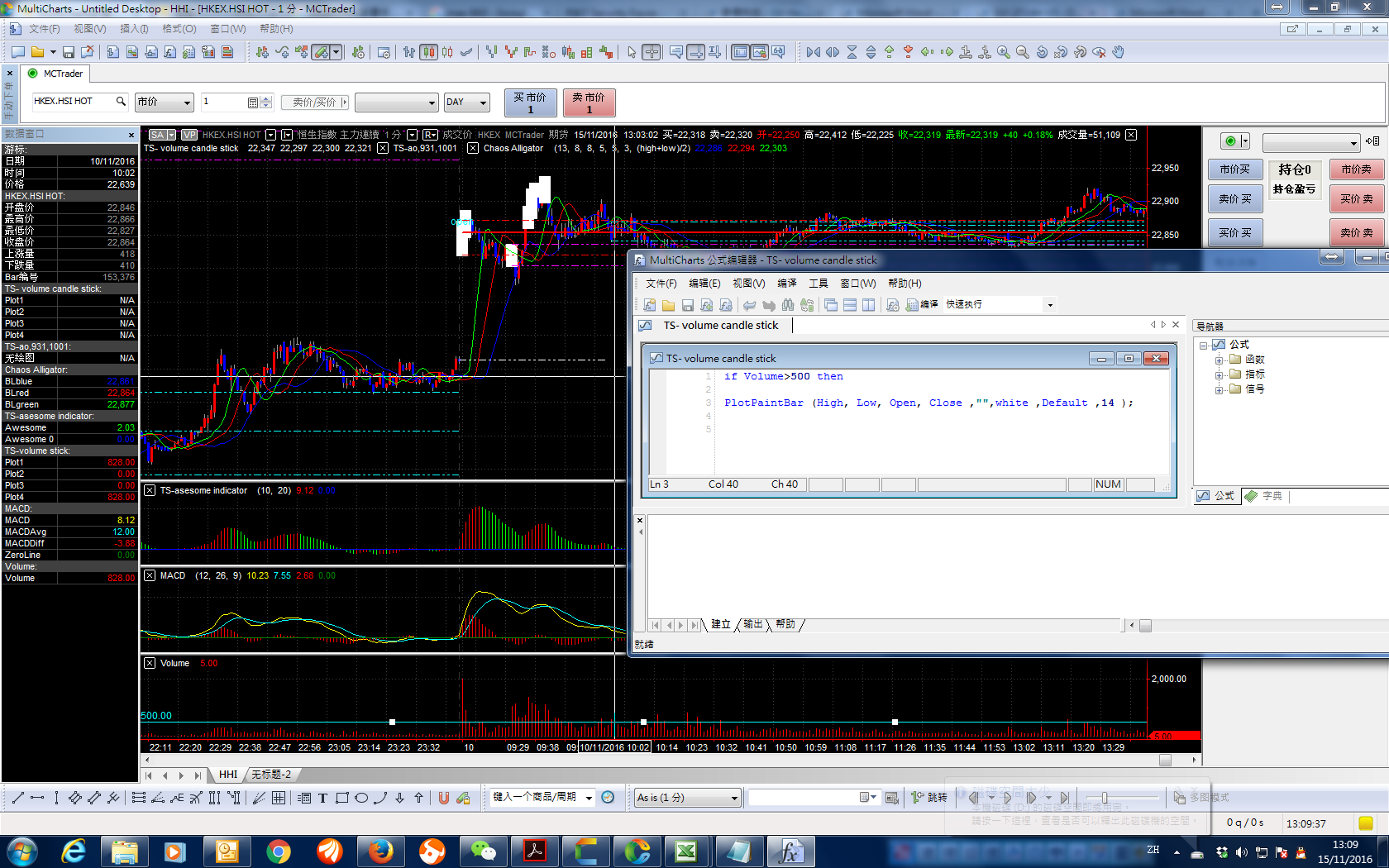Open the 快速执行 dropdown in formula editor
Image resolution: width=1389 pixels, height=868 pixels.
[x=1050, y=305]
